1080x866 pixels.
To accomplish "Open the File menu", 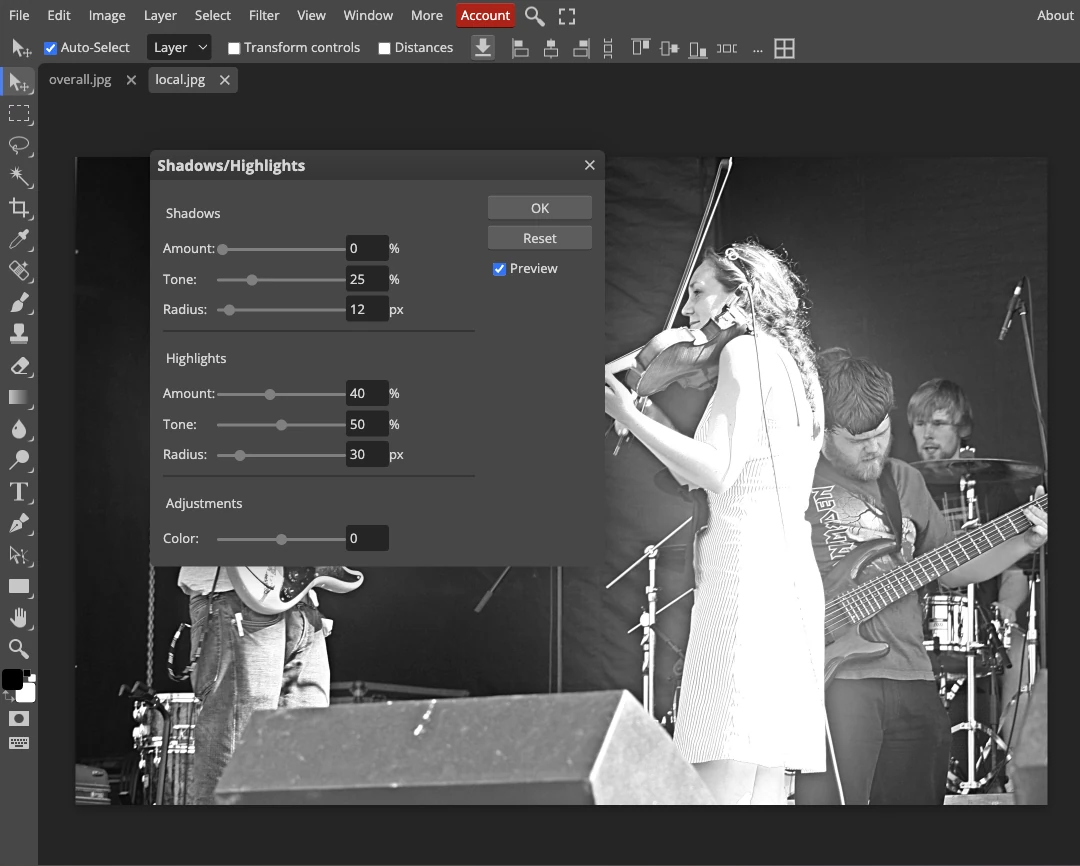I will (x=19, y=15).
